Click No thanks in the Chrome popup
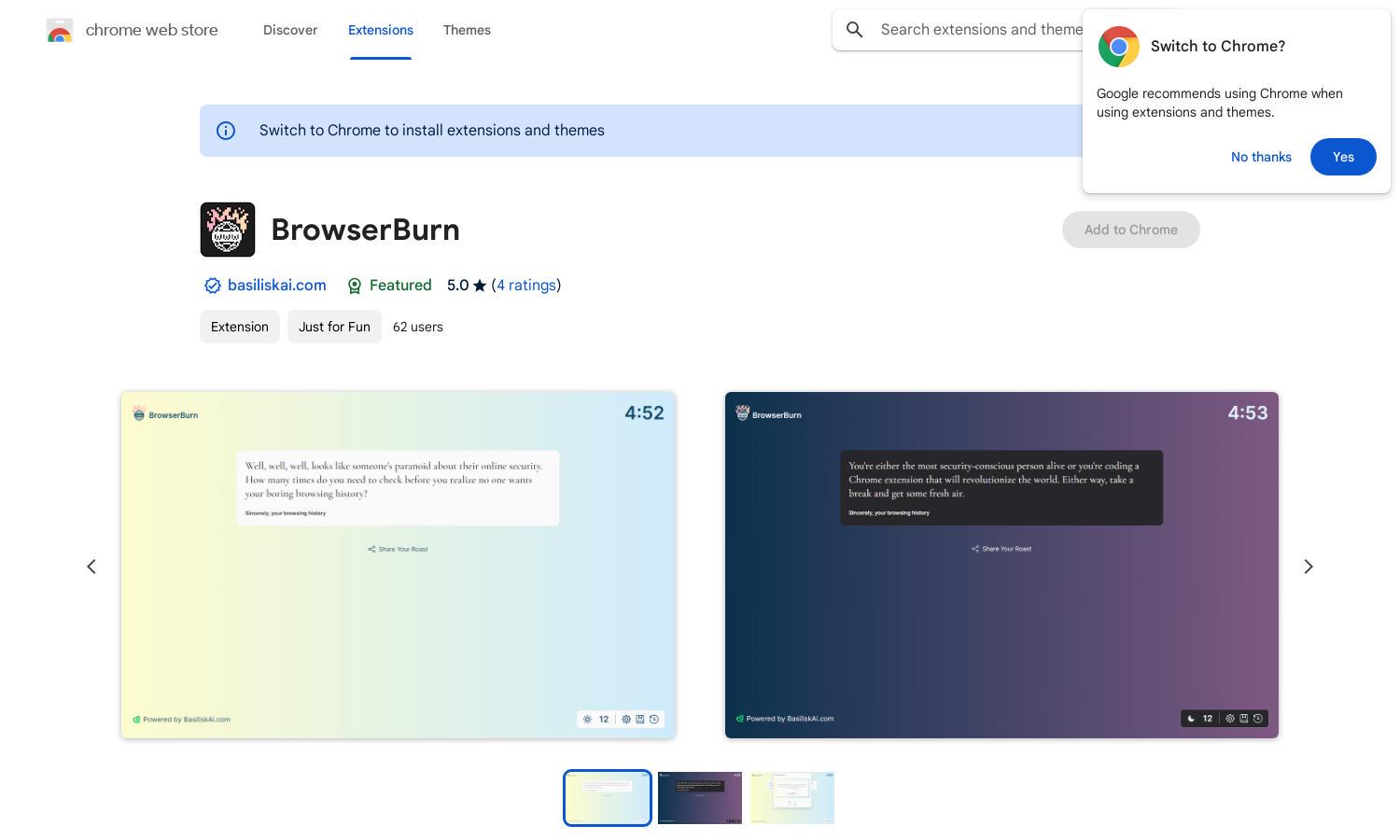Screen dimensions: 1400x840 point(1261,157)
